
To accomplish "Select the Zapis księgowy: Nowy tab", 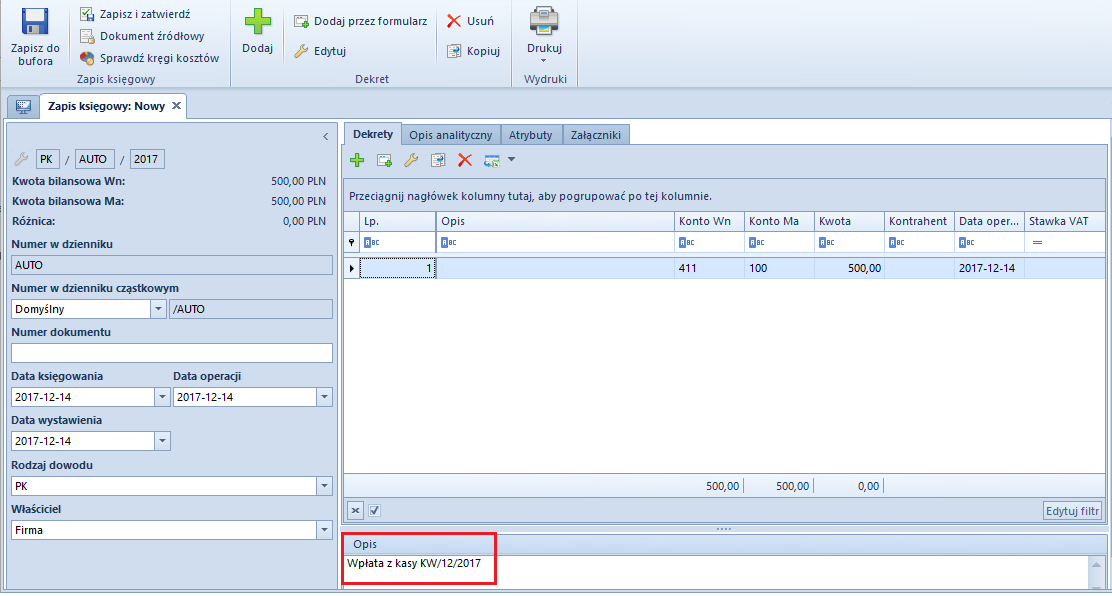I will click(106, 106).
